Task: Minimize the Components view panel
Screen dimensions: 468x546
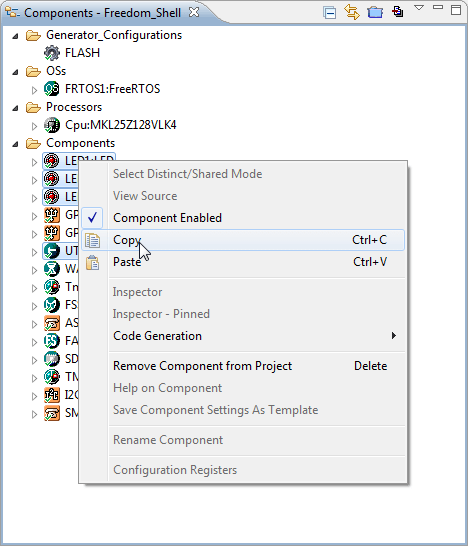Action: coord(438,7)
